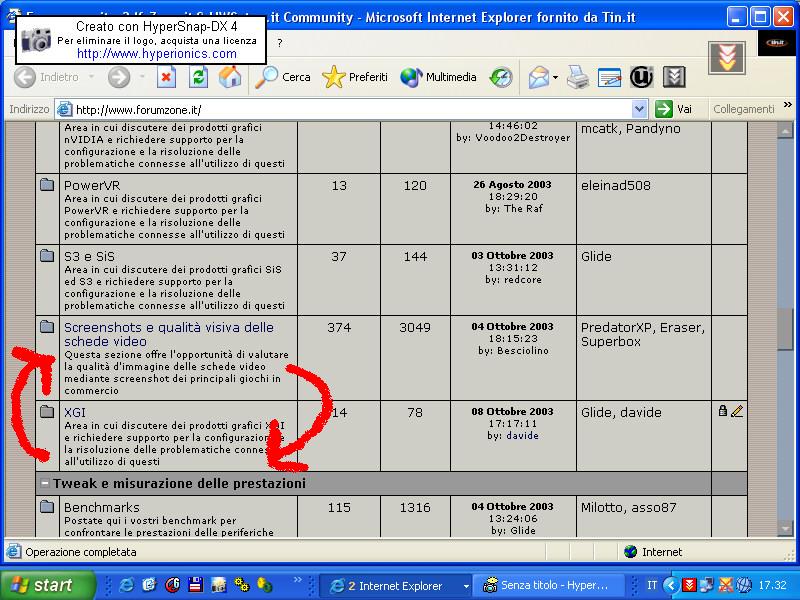Screen dimensions: 800x600
Task: Expand the Internet Explorer taskbar group dropdown
Action: point(465,586)
